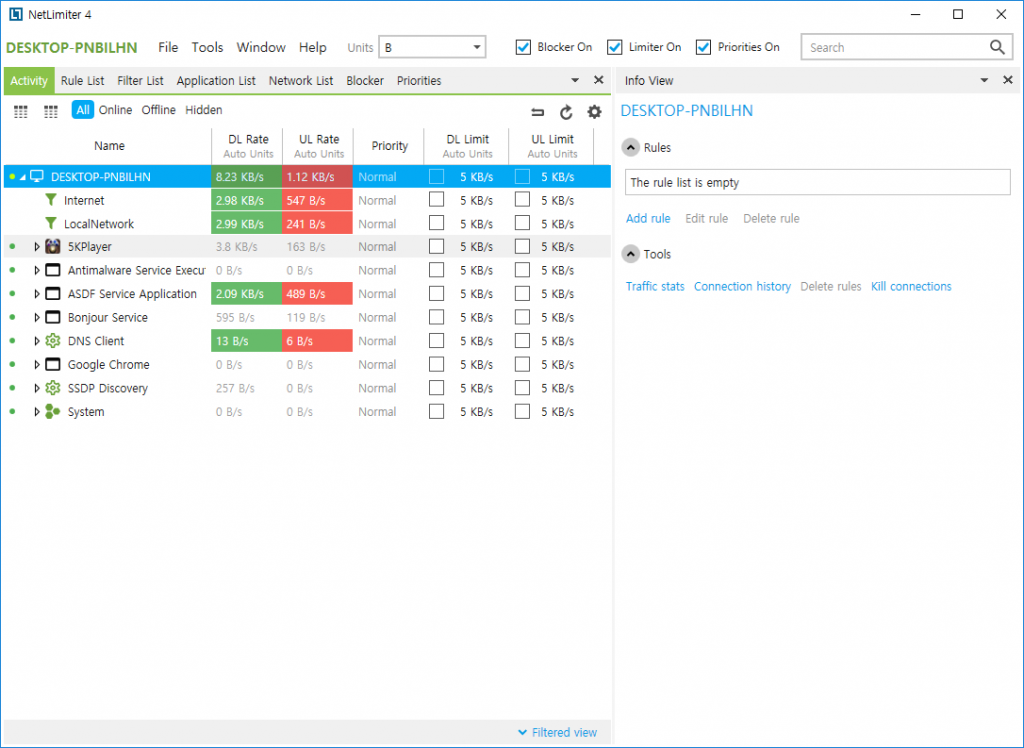
Task: Switch to the Rule List tab
Action: (82, 80)
